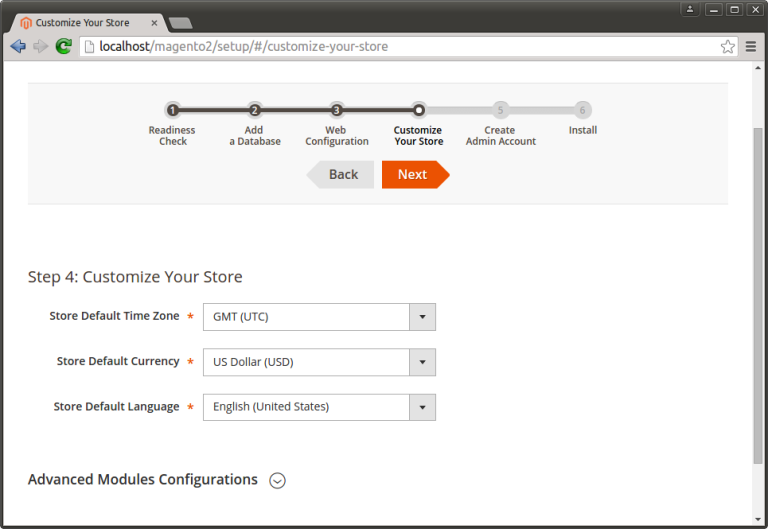Expand Advanced Modules Configurations section
This screenshot has height=529, width=768.
[278, 480]
